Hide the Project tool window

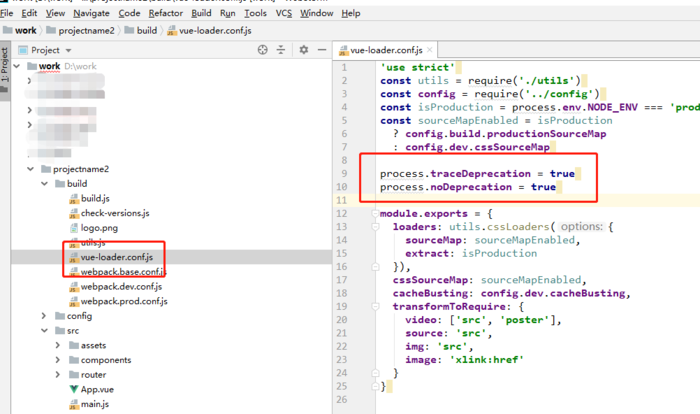click(x=321, y=50)
